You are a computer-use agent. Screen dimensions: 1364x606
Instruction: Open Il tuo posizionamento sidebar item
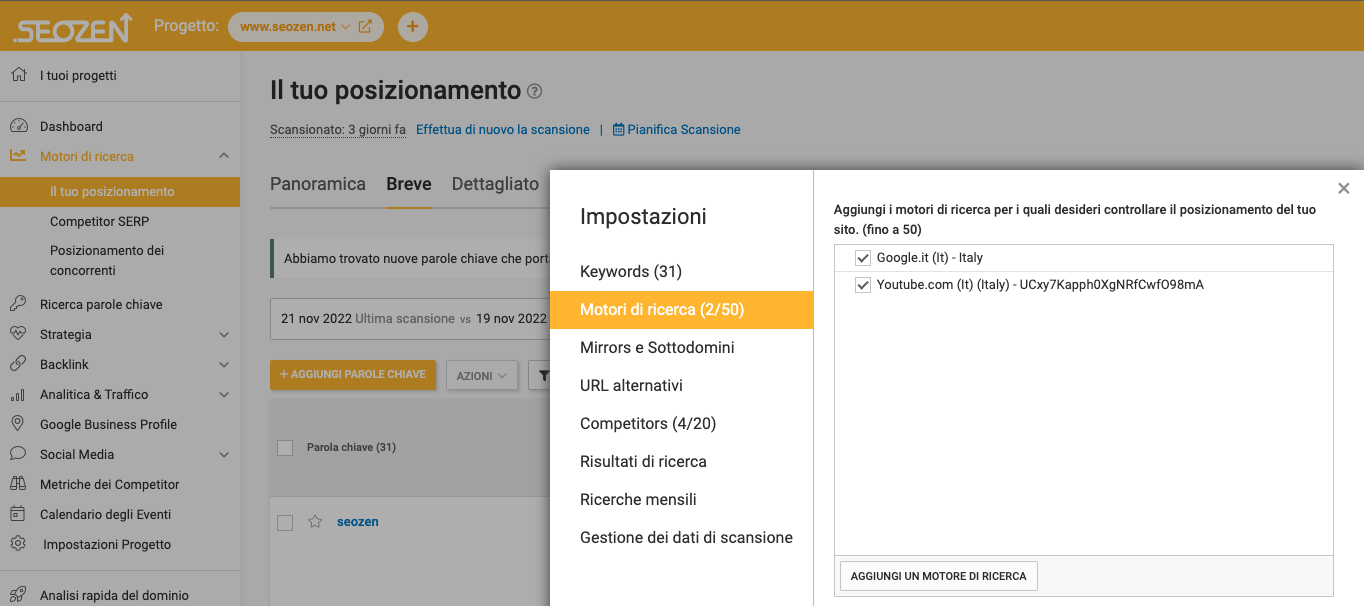click(120, 192)
